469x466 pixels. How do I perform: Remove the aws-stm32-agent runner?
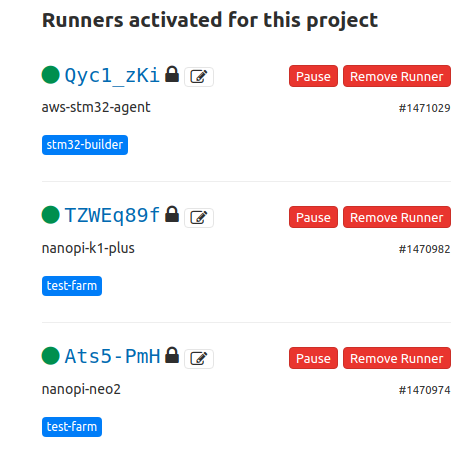(x=397, y=76)
